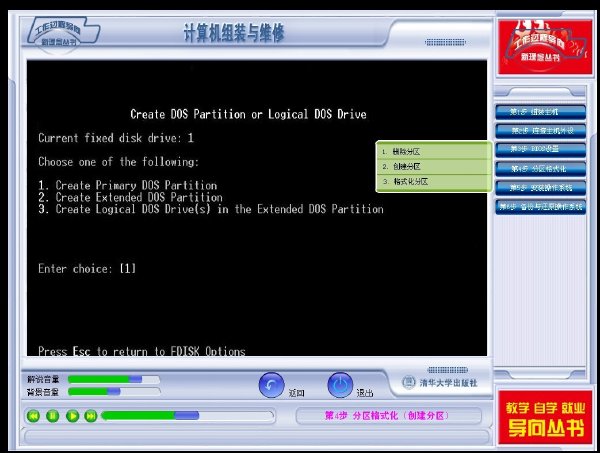This screenshot has height=453, width=600.
Task: Pause the tutorial playback
Action: click(x=52, y=416)
